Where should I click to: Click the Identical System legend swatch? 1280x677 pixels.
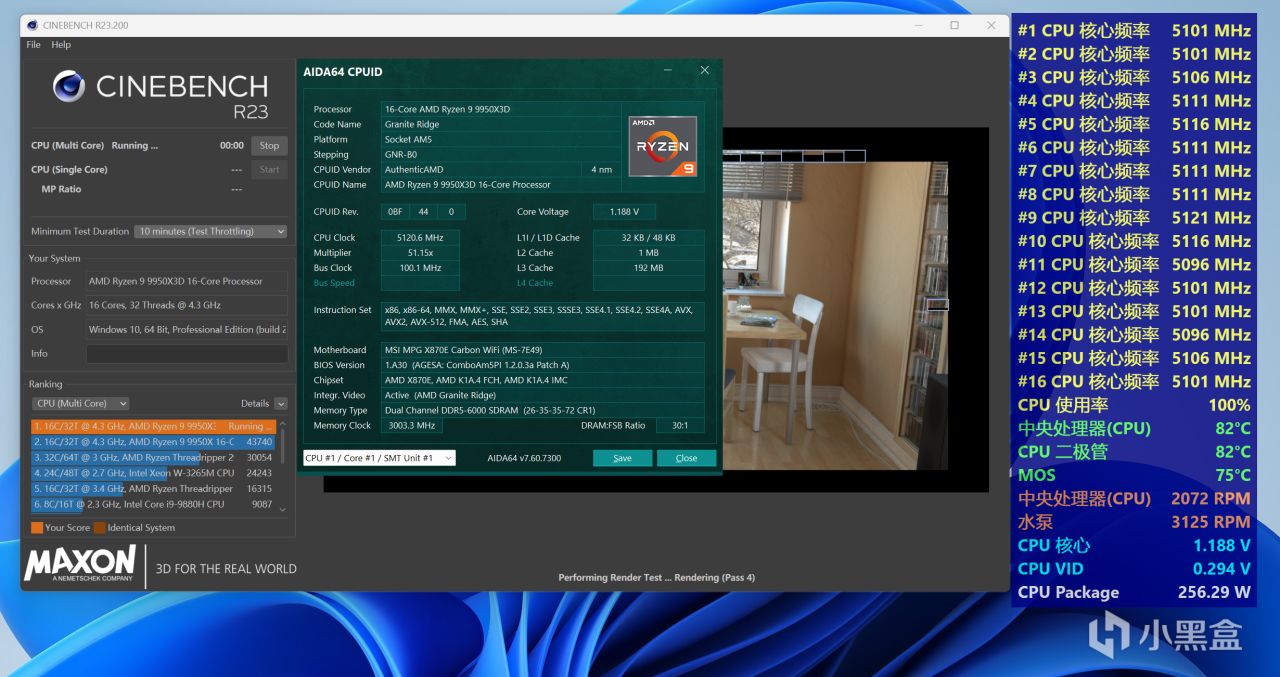click(97, 526)
